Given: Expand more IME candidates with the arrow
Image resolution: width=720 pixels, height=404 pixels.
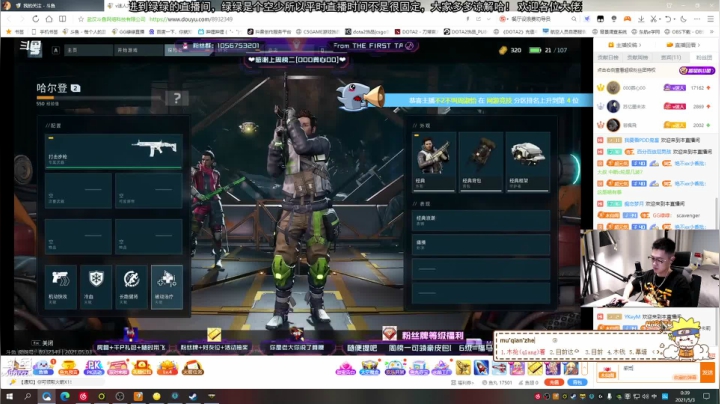Looking at the screenshot, I should click(x=659, y=352).
